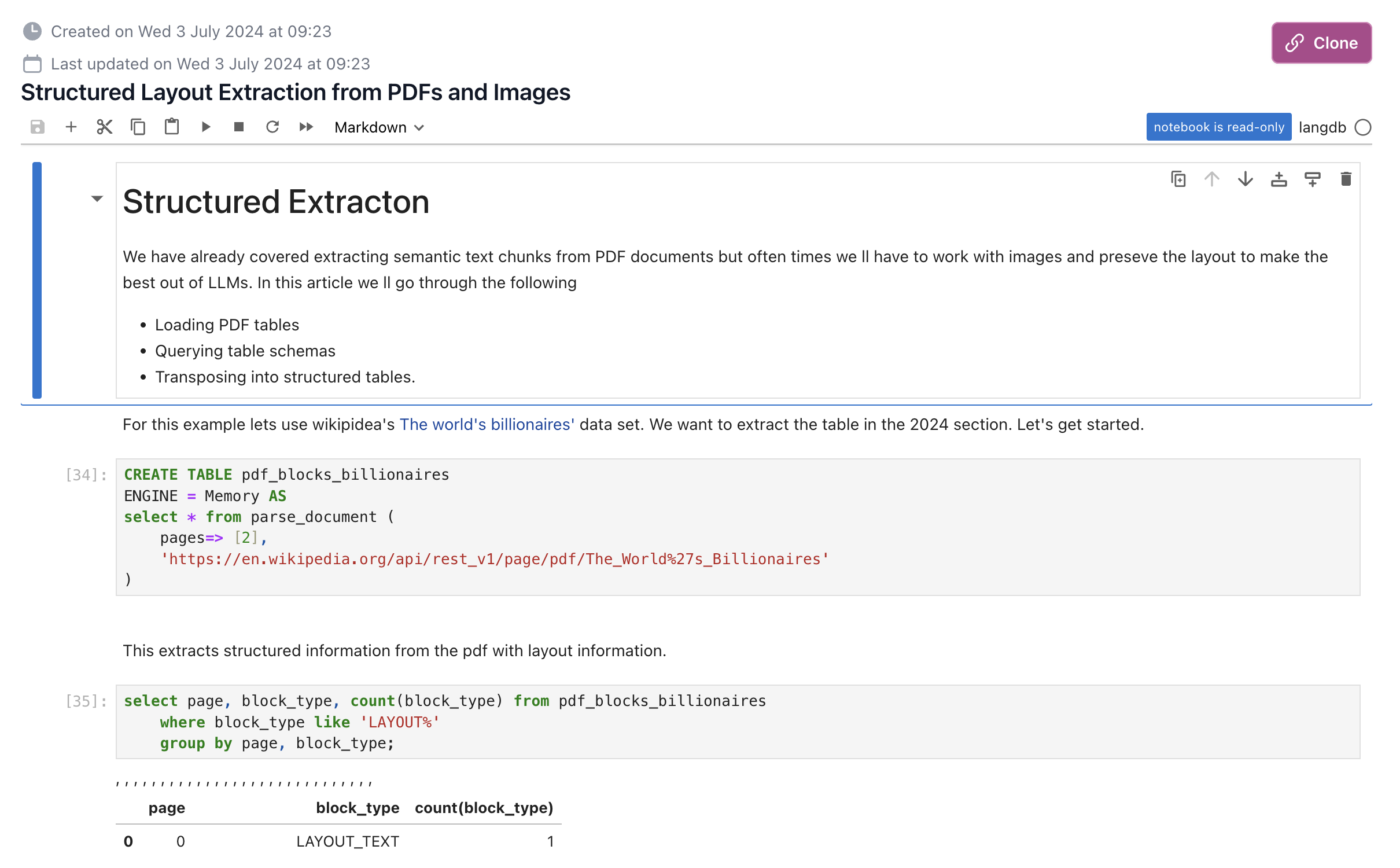Delete the cell with the trash icon

(1346, 179)
